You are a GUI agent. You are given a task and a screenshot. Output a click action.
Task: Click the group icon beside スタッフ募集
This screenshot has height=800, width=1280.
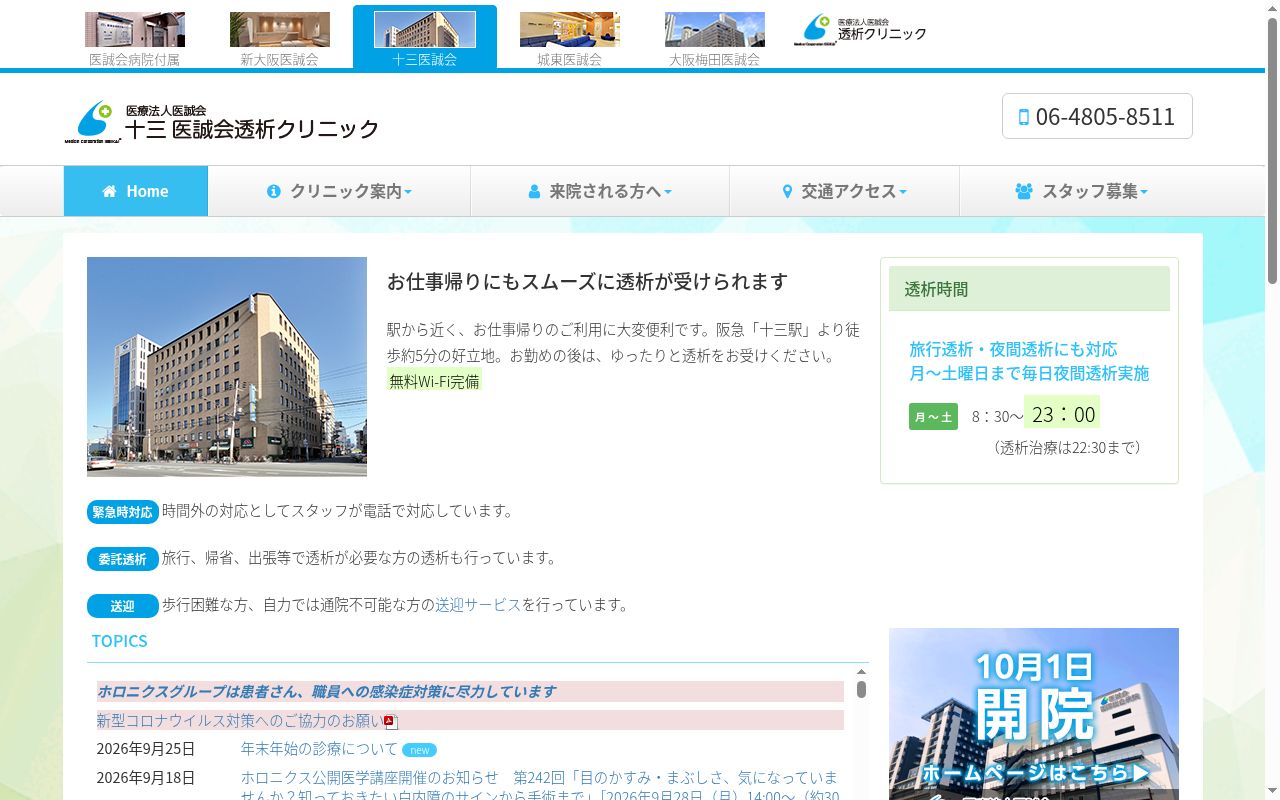click(x=1024, y=191)
